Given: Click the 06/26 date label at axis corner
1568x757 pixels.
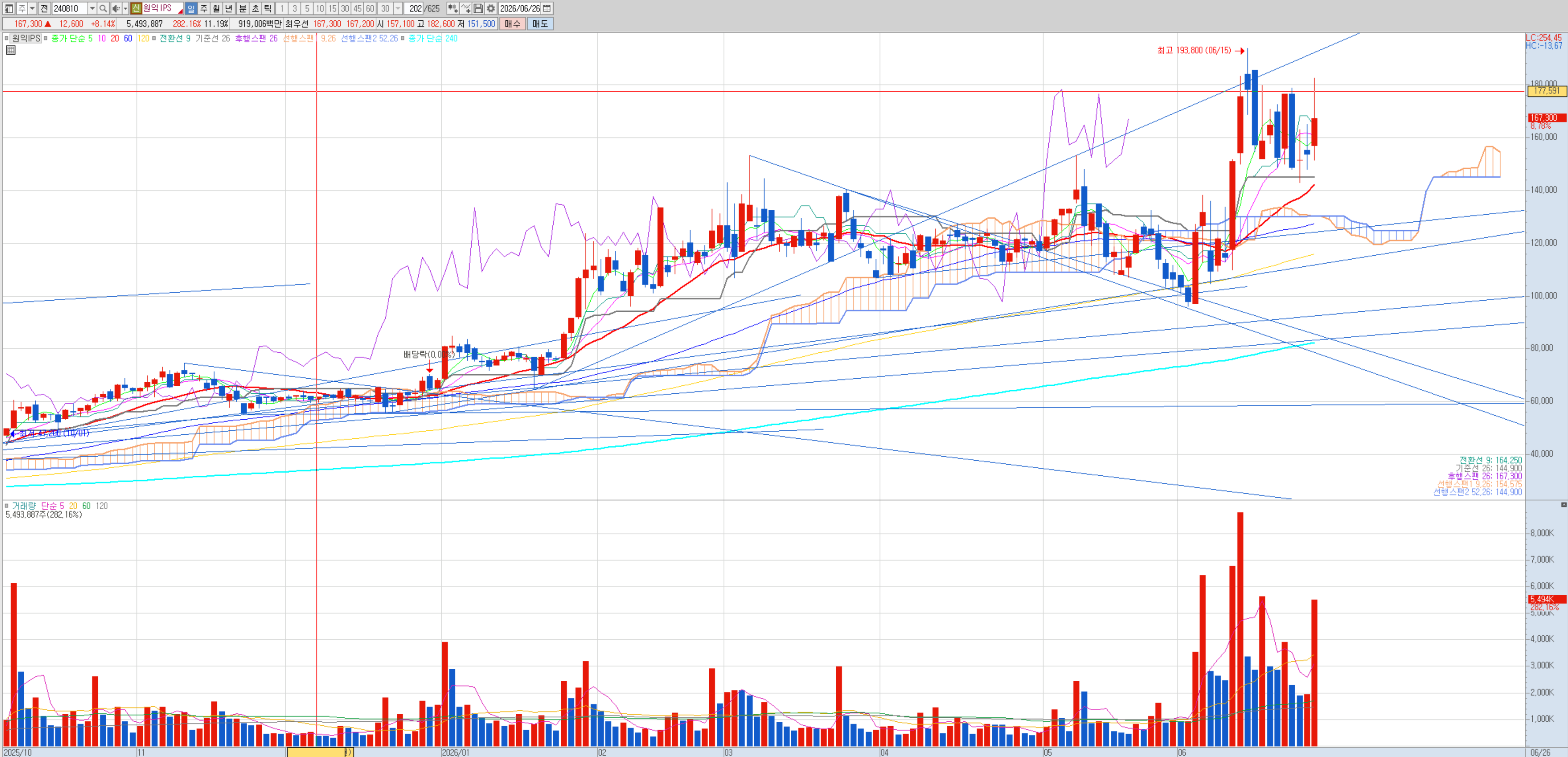Looking at the screenshot, I should pos(1541,753).
